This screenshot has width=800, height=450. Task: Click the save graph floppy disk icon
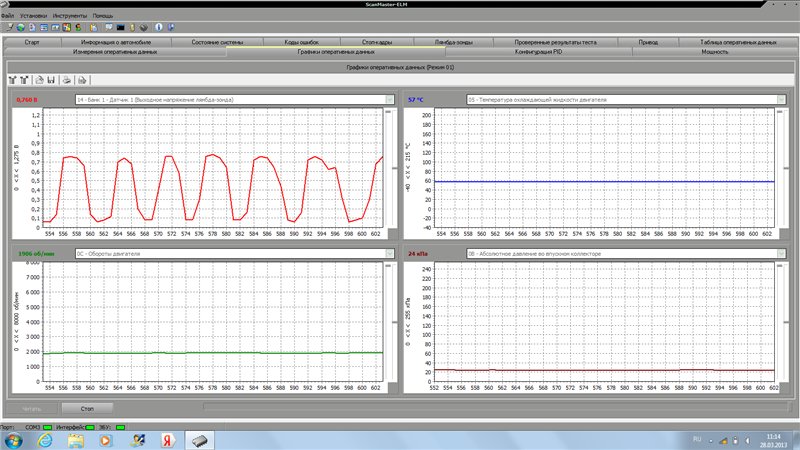point(50,78)
